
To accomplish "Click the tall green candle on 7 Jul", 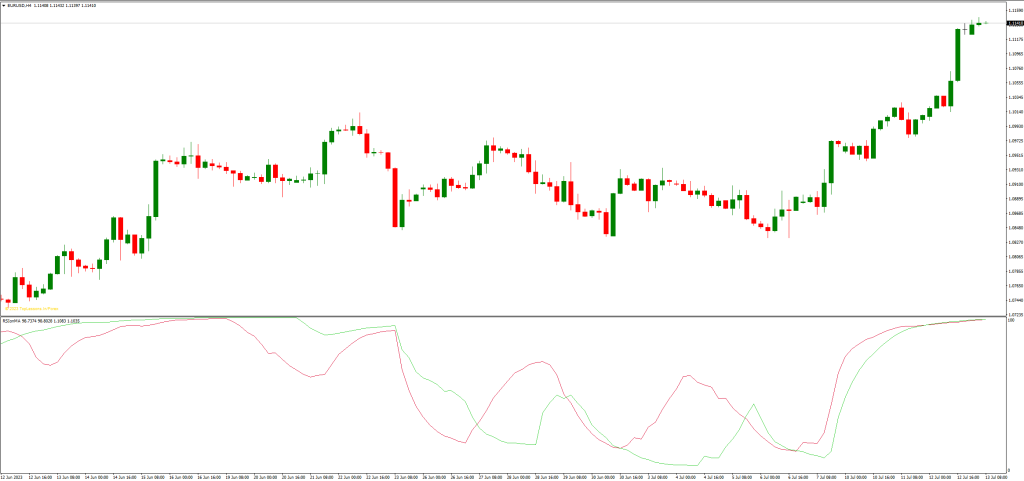I will pos(831,160).
